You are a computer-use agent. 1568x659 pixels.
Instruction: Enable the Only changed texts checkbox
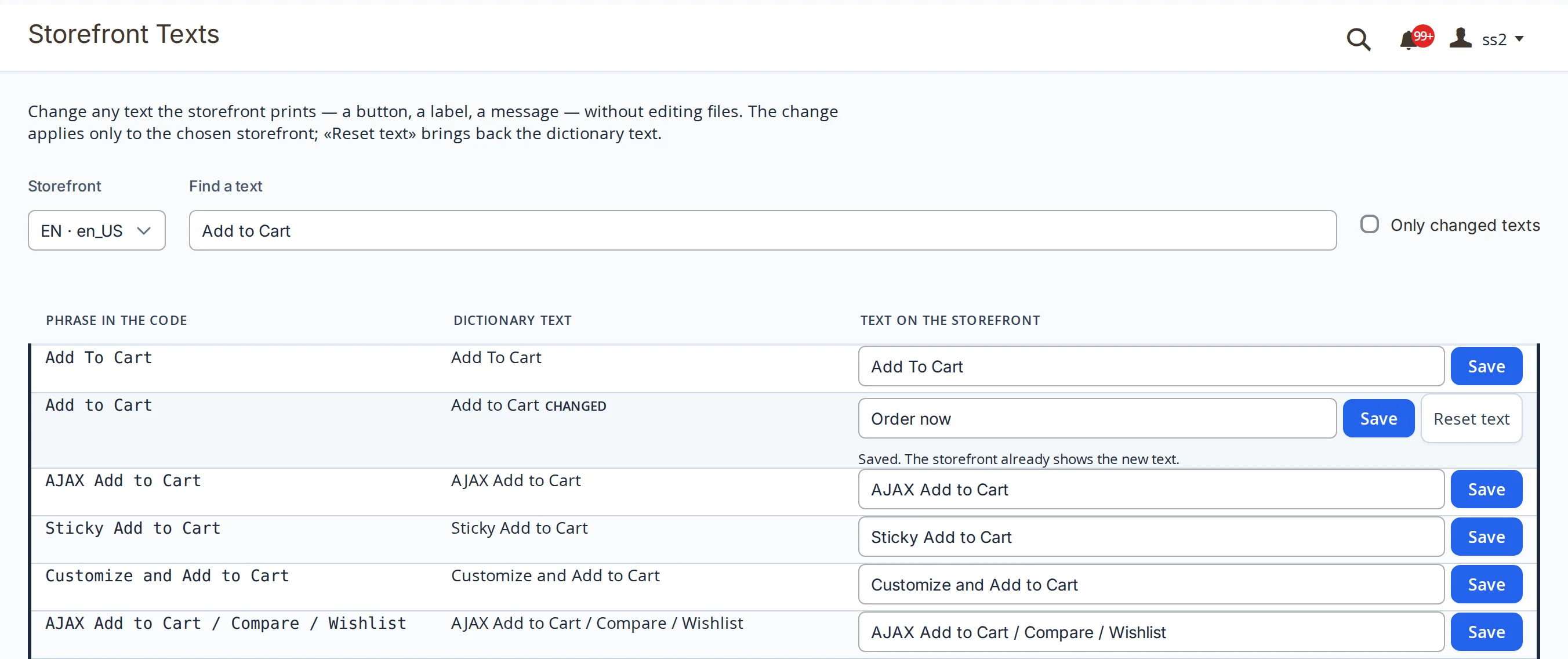click(x=1369, y=224)
